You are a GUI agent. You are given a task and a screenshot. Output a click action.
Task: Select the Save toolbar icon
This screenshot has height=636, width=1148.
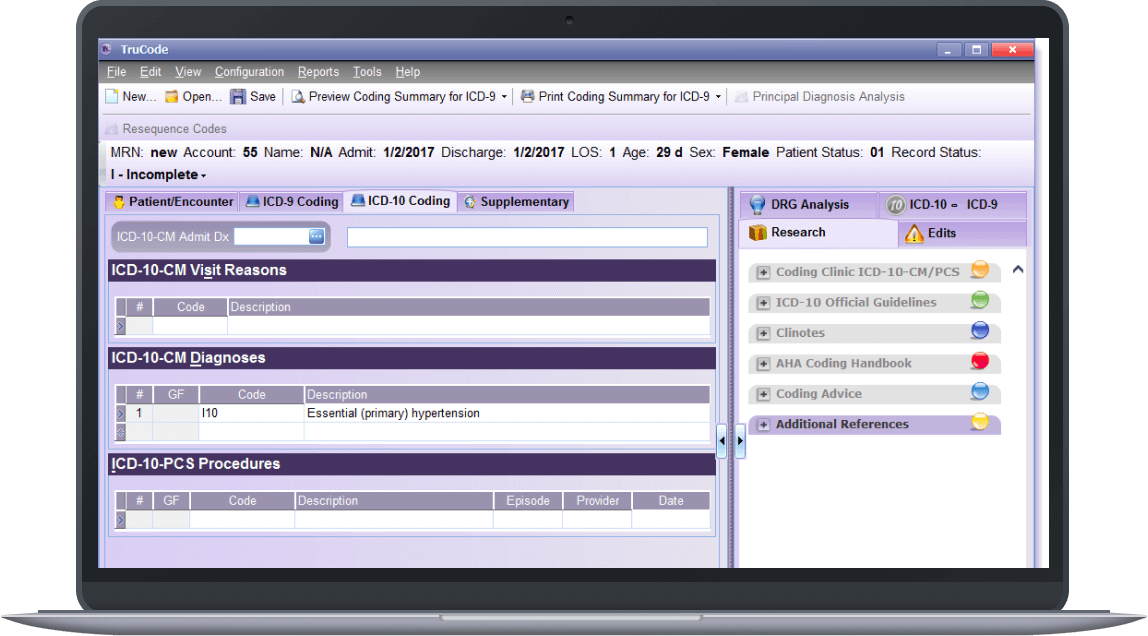pyautogui.click(x=237, y=96)
